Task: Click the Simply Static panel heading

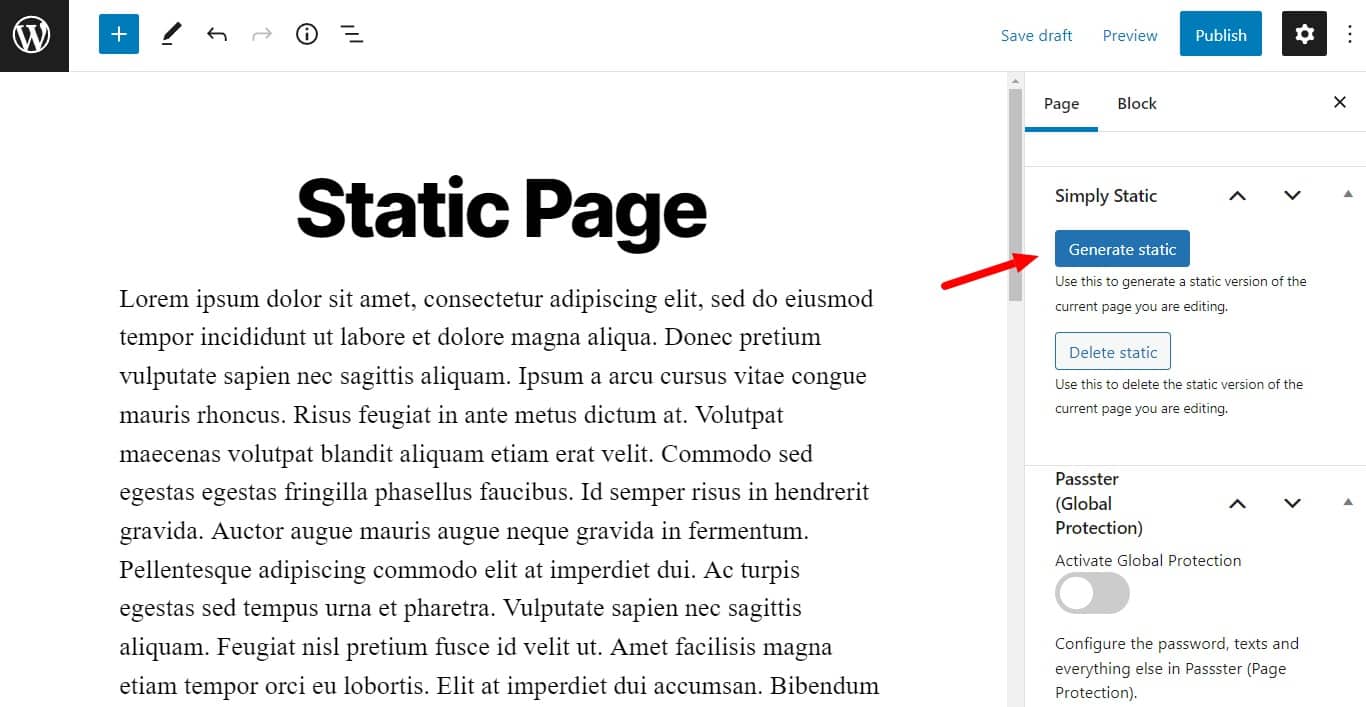Action: pos(1105,196)
